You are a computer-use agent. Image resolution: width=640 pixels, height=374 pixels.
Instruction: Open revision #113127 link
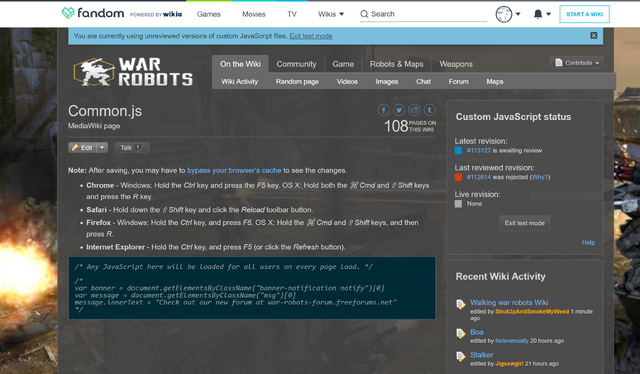pyautogui.click(x=479, y=151)
